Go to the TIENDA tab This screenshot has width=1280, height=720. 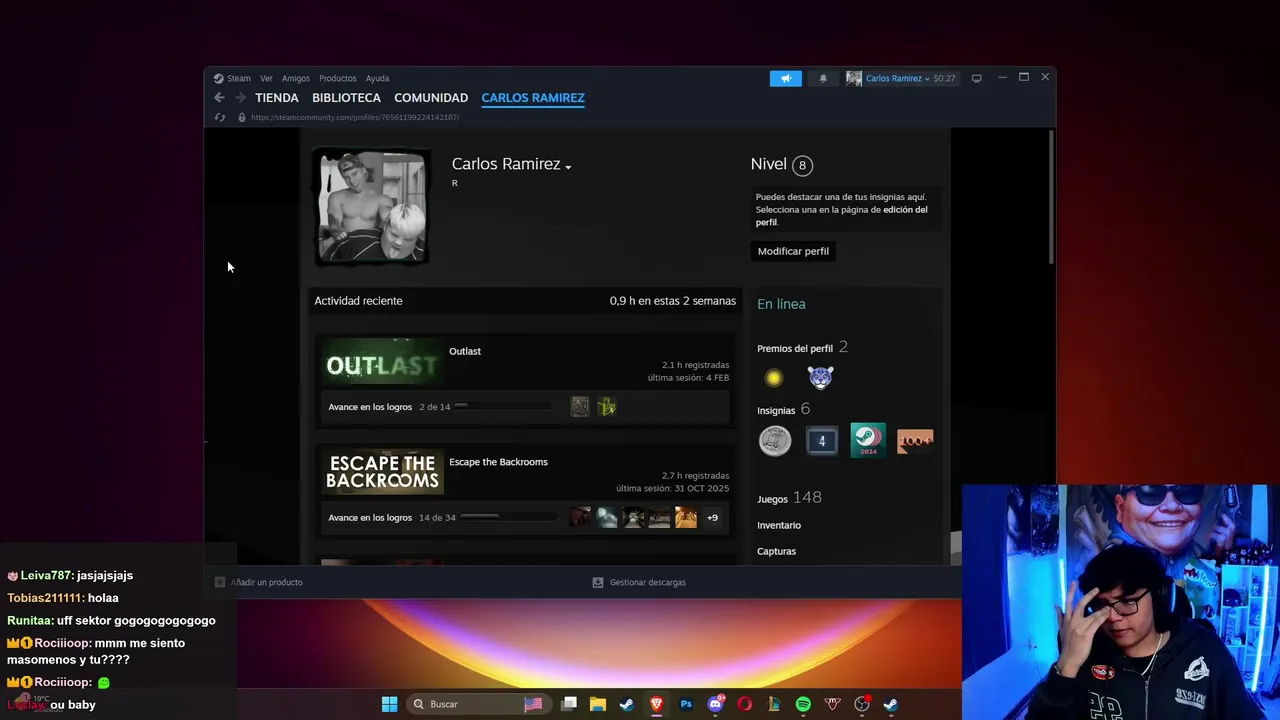tap(277, 98)
